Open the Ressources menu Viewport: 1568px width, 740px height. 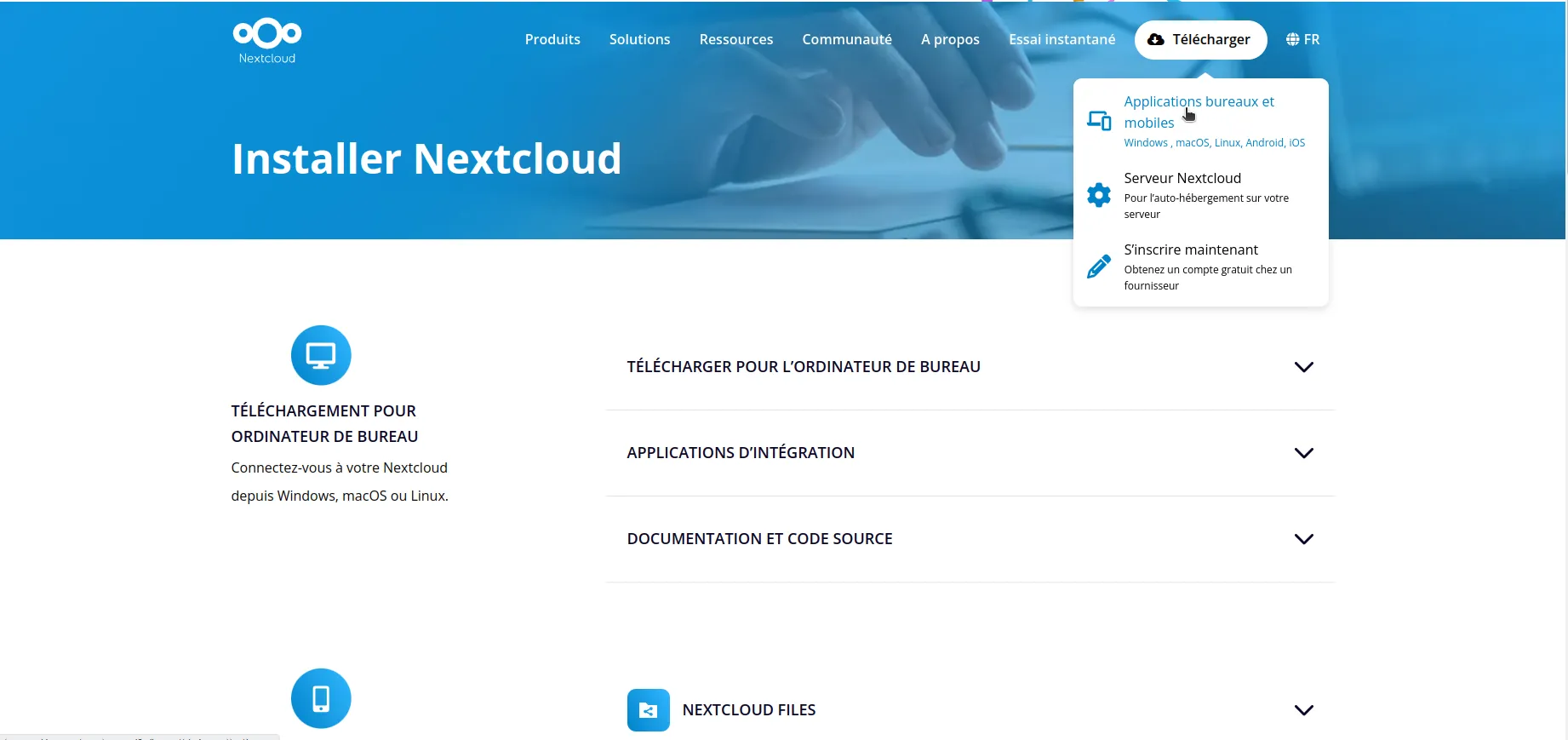(736, 39)
